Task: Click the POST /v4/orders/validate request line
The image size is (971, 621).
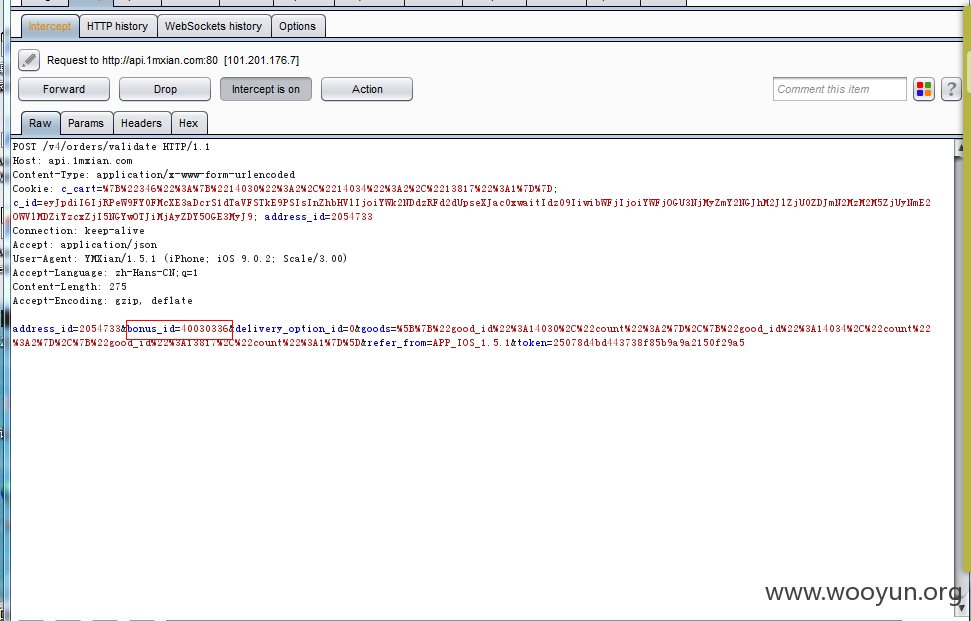Action: (x=111, y=147)
